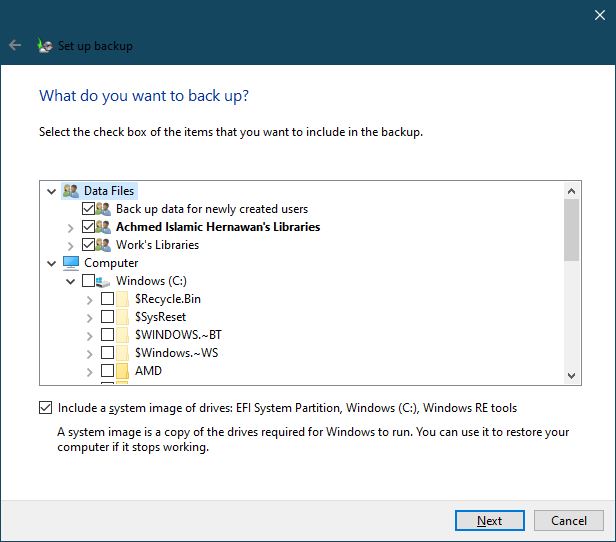This screenshot has height=542, width=616.
Task: Click the Work's Libraries users icon
Action: tap(104, 245)
